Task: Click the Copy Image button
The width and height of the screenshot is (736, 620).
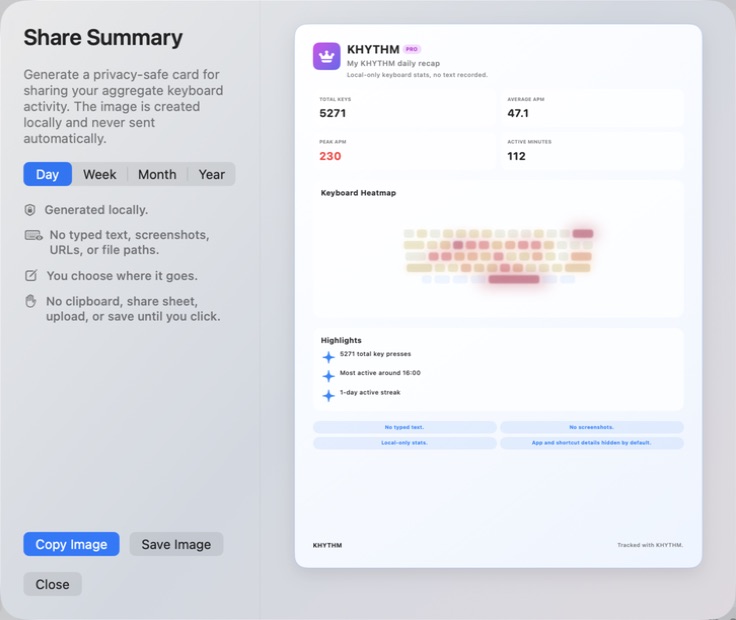Action: (71, 544)
